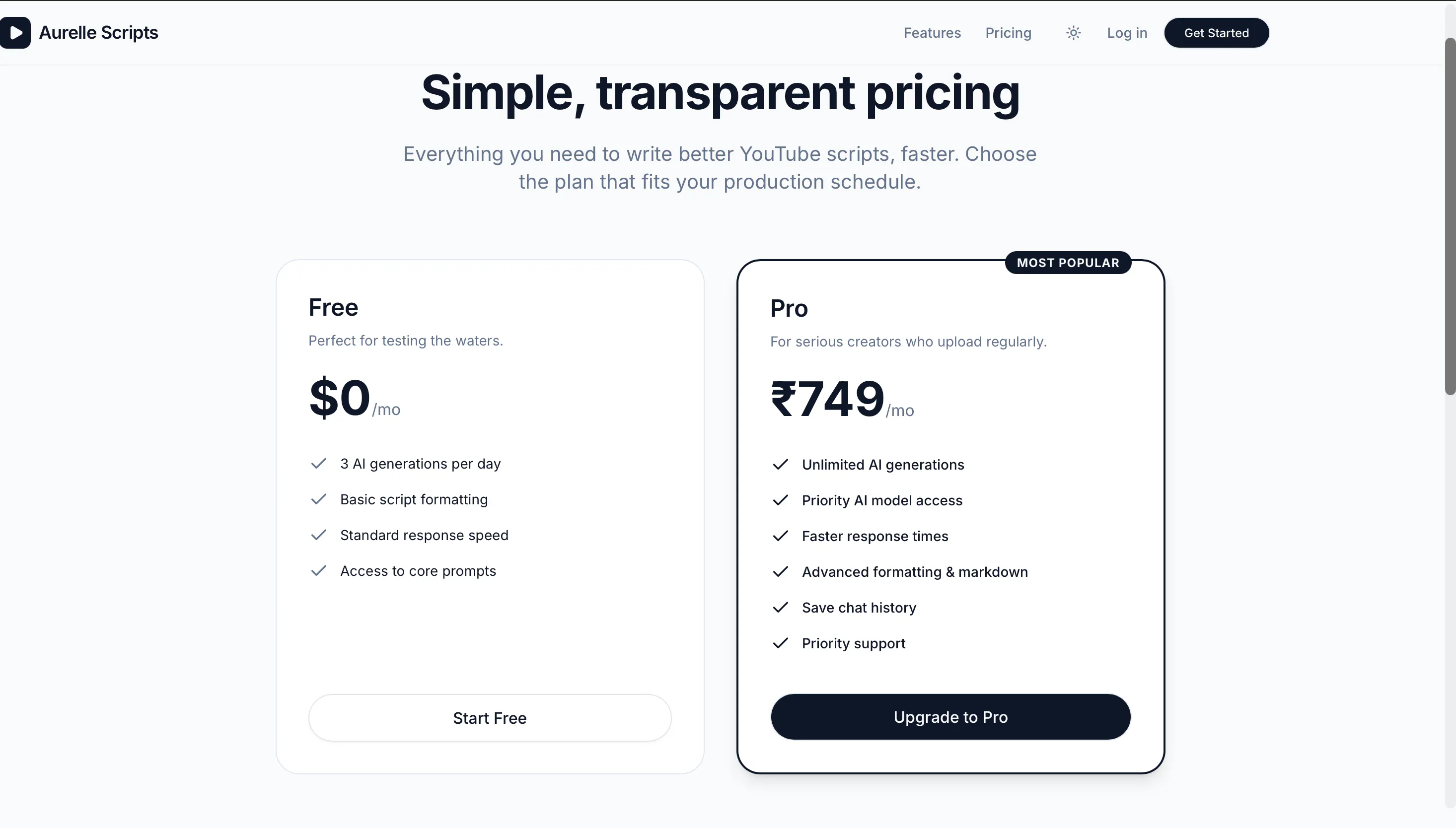Select the Upgrade to Pro button

(x=950, y=716)
